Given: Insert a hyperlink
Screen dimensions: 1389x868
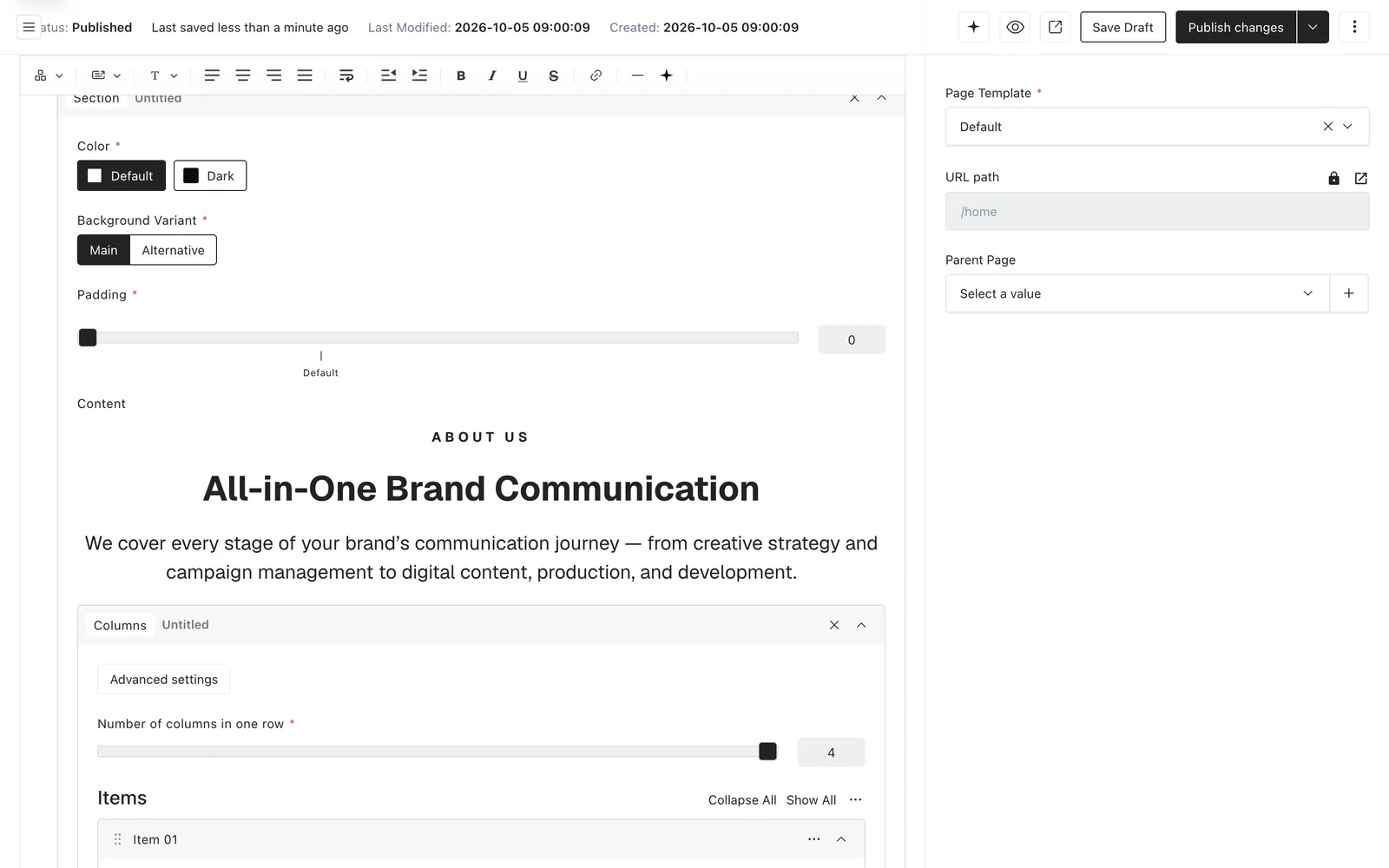Looking at the screenshot, I should [x=596, y=76].
